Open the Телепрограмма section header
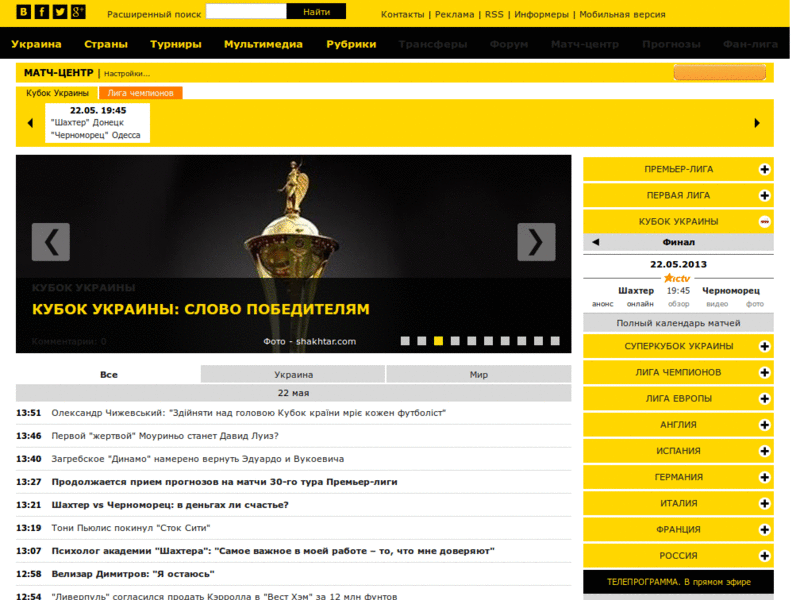This screenshot has width=800, height=600. [678, 582]
